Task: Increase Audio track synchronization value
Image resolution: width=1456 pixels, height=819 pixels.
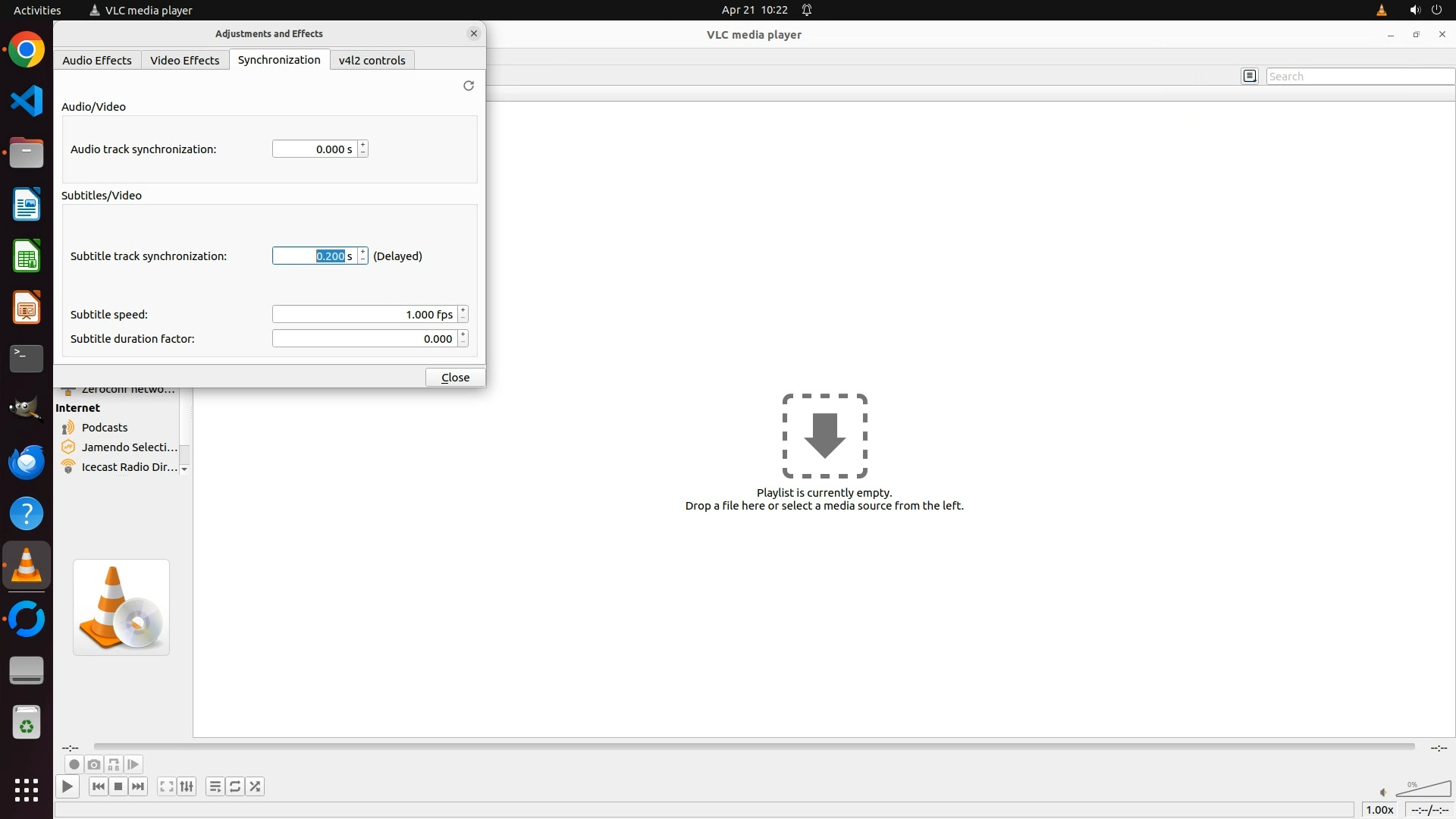Action: (x=363, y=145)
